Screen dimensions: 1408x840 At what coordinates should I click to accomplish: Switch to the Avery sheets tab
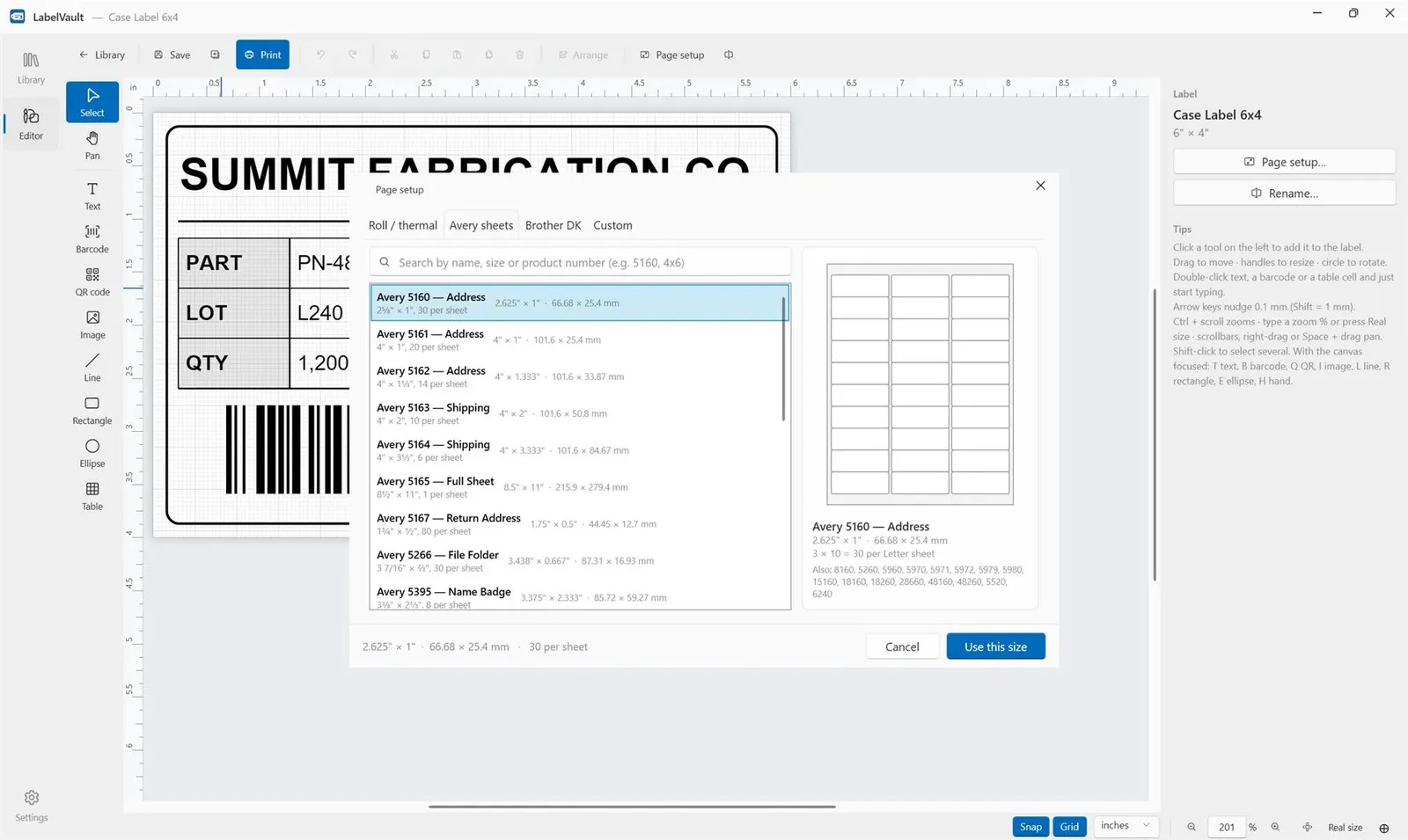tap(481, 225)
